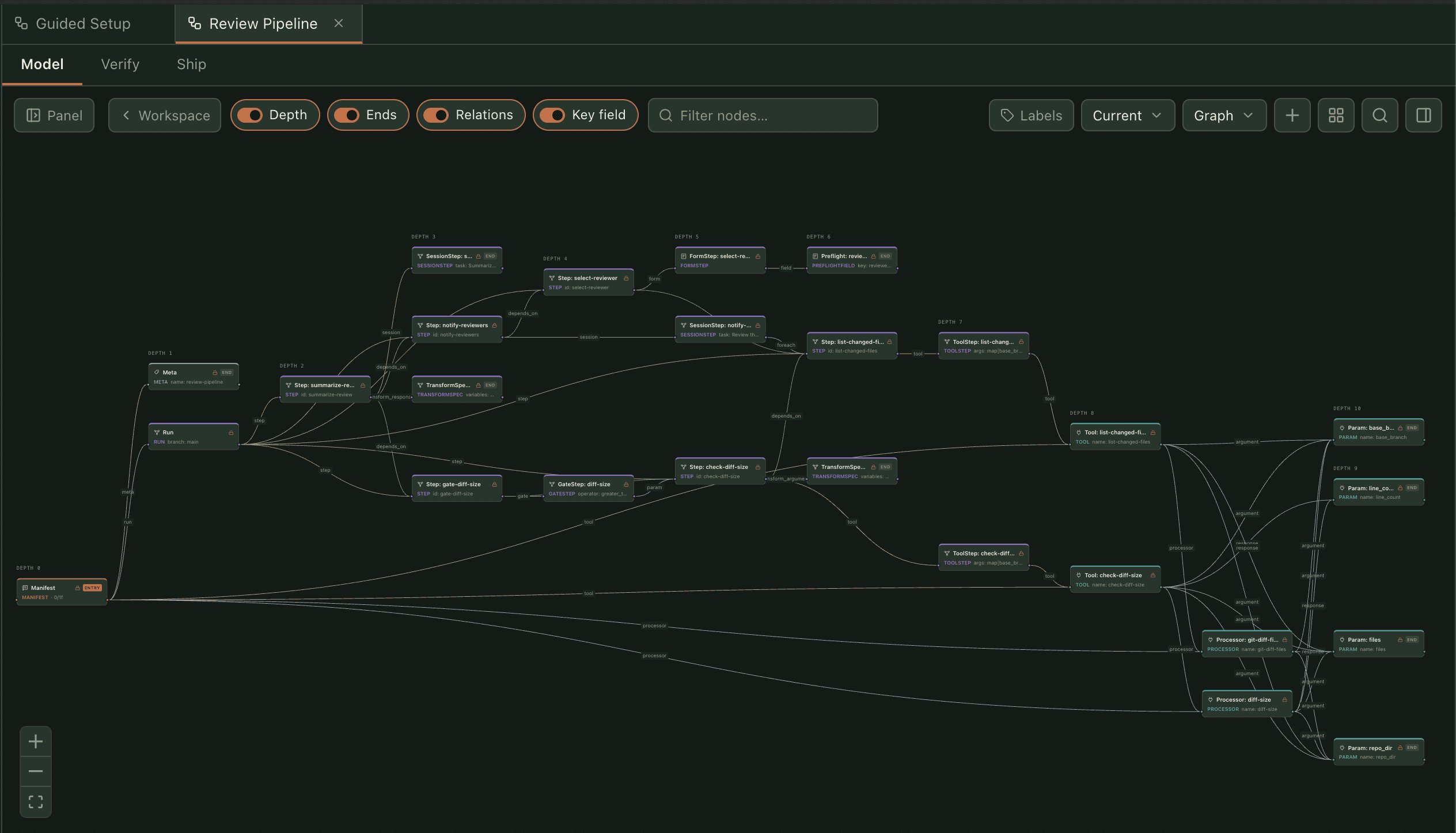Screen dimensions: 1456x833
Task: Click the Filter nodes input field
Action: coord(763,116)
